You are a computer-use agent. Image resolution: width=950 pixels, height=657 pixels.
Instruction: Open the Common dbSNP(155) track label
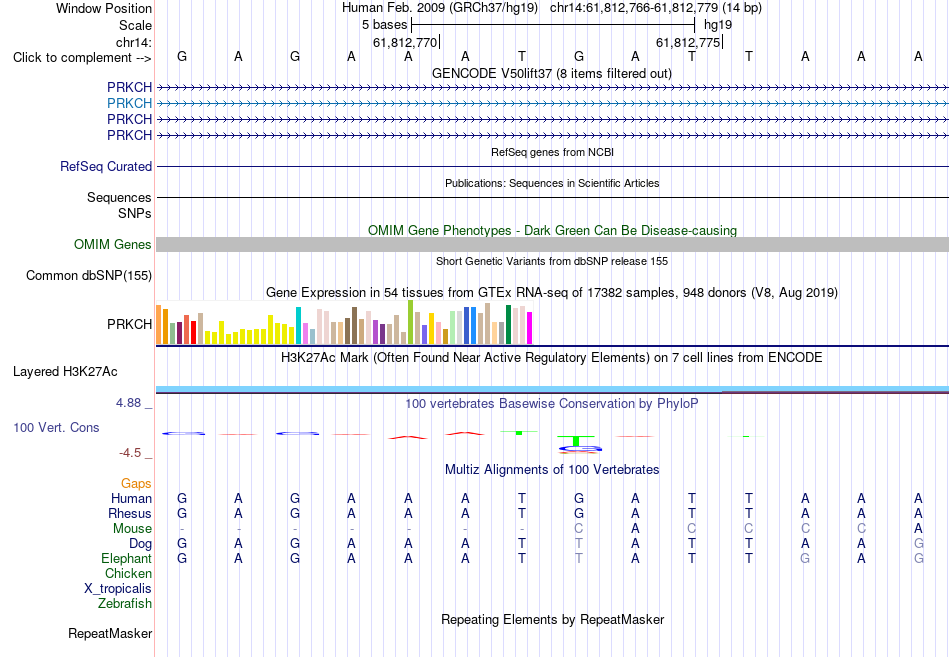89,275
